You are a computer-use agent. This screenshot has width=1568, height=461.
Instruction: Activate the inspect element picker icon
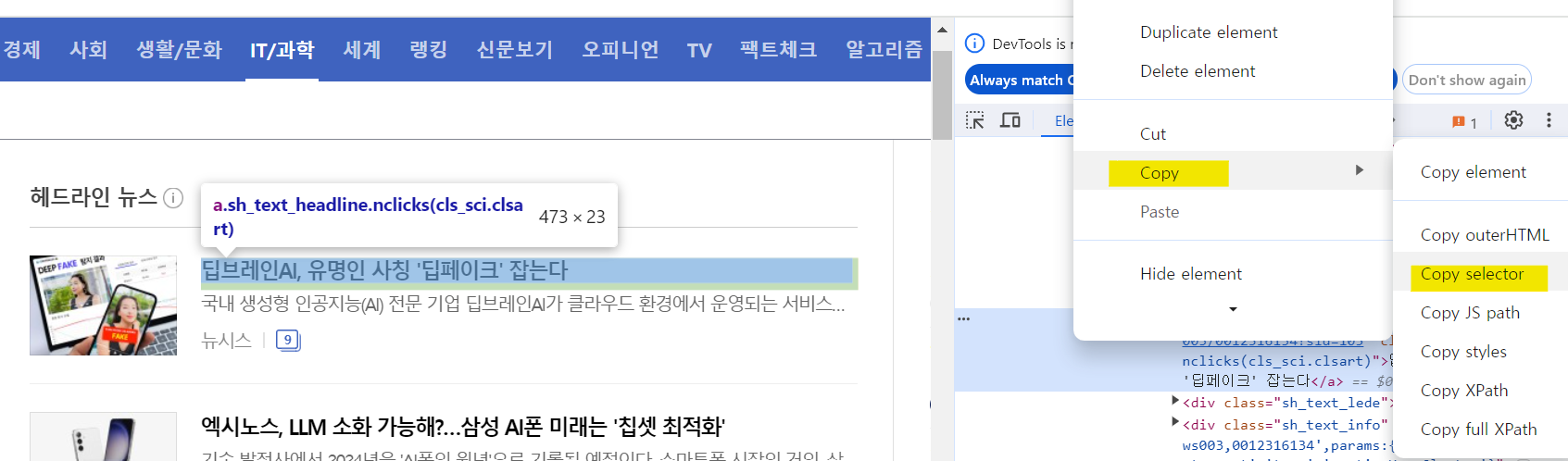click(975, 120)
